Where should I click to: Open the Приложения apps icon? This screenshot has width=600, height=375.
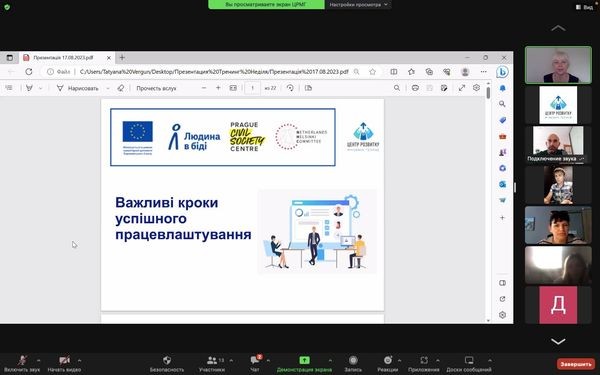click(x=424, y=364)
